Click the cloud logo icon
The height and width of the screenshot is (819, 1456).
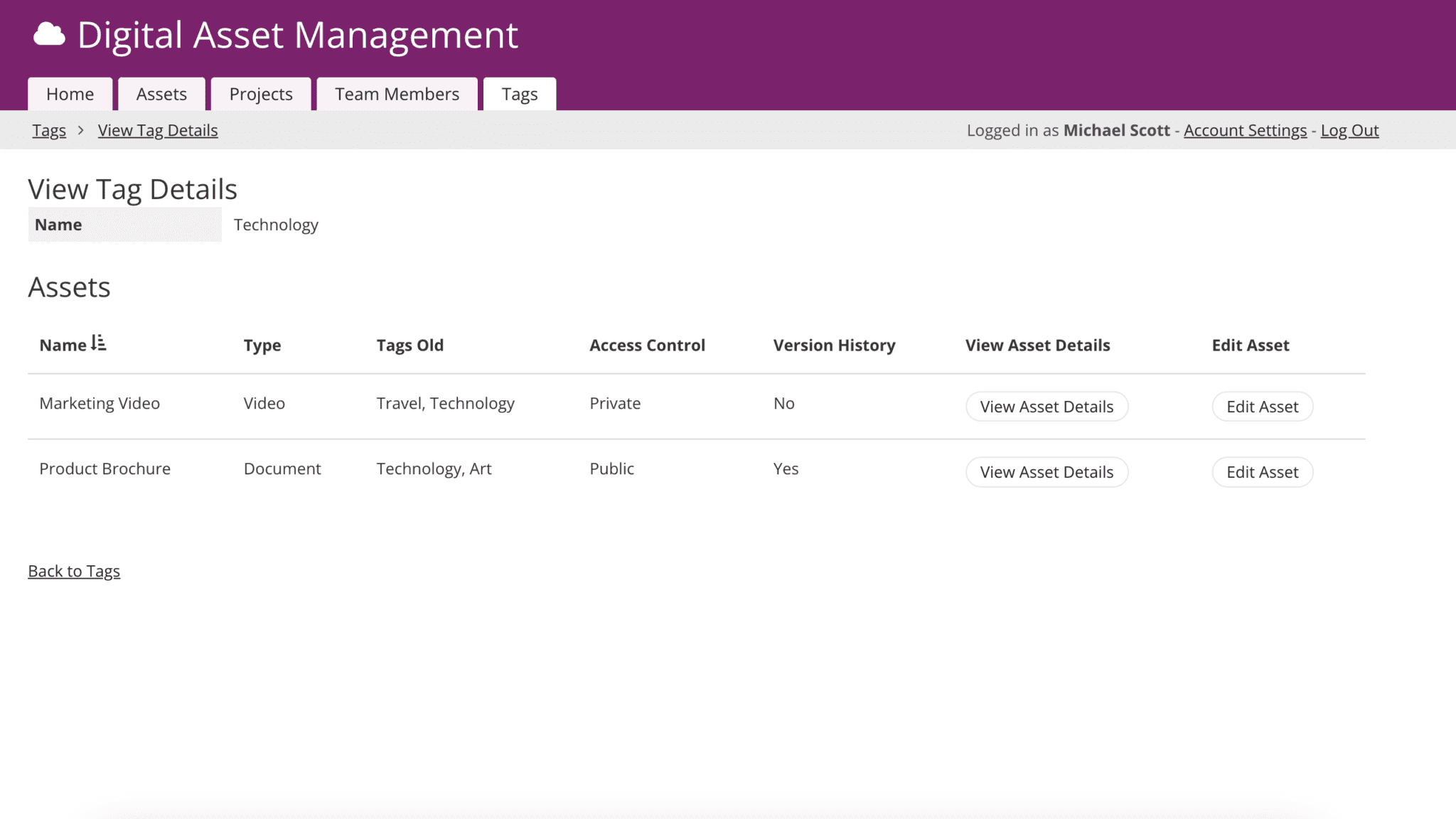pyautogui.click(x=48, y=33)
